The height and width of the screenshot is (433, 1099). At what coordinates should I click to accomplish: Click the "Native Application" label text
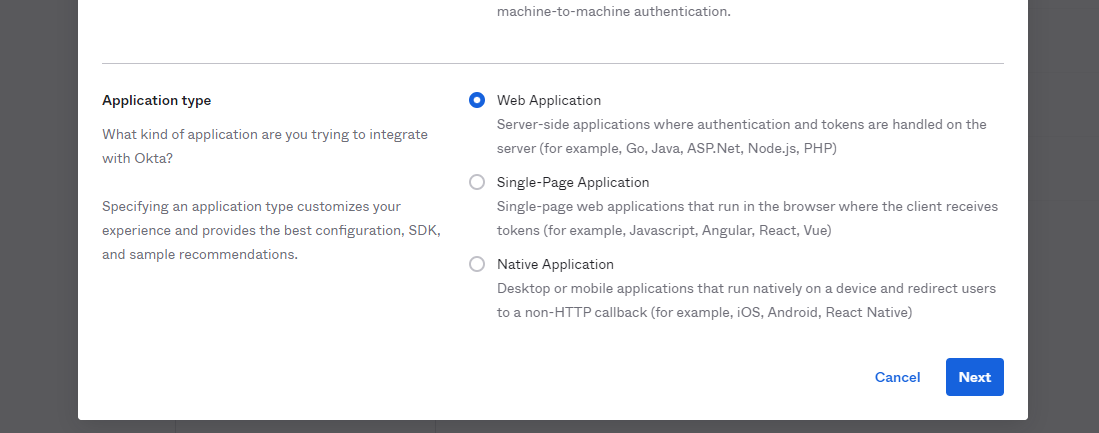click(555, 264)
